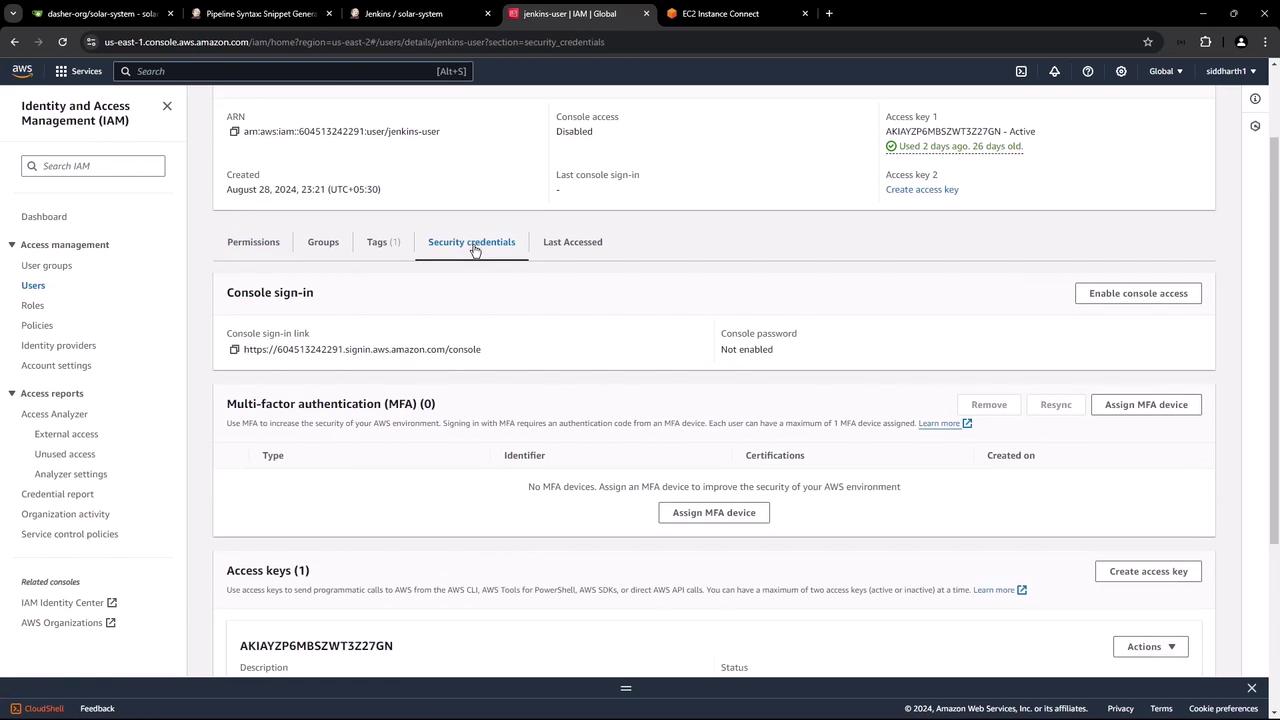Open the AWS Services grid menu
The height and width of the screenshot is (720, 1280).
[x=78, y=71]
